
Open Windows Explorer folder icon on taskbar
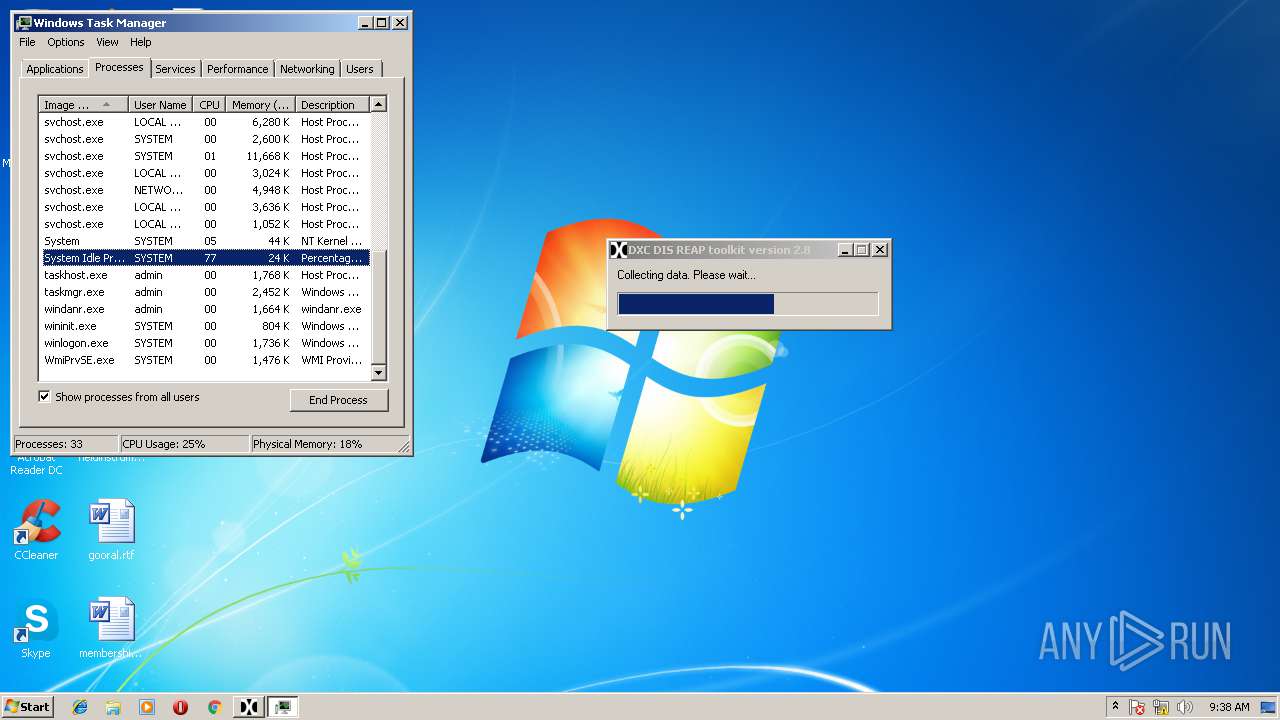click(113, 707)
